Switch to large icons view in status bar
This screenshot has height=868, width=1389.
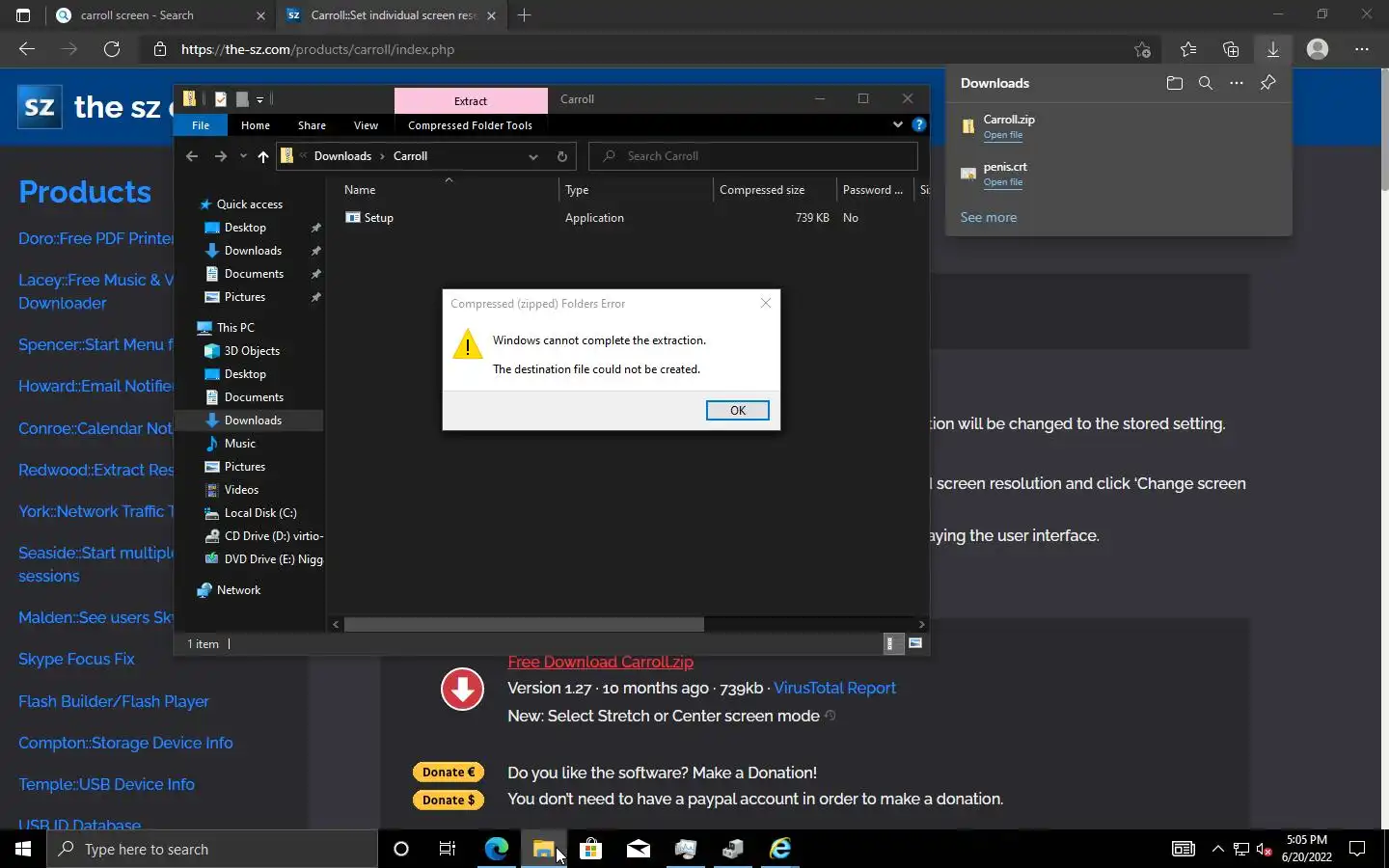click(x=915, y=643)
